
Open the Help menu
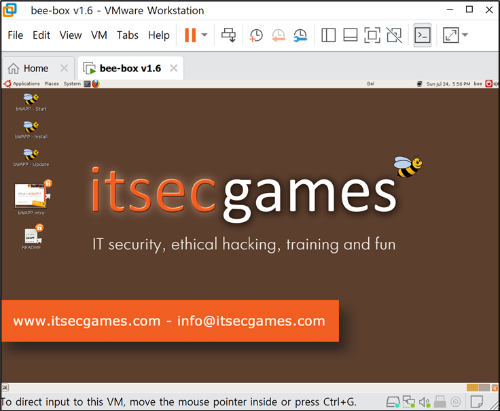(159, 35)
